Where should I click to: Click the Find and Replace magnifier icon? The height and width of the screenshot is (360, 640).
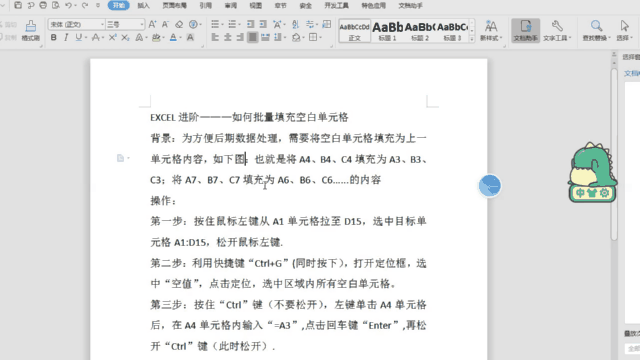pos(596,27)
